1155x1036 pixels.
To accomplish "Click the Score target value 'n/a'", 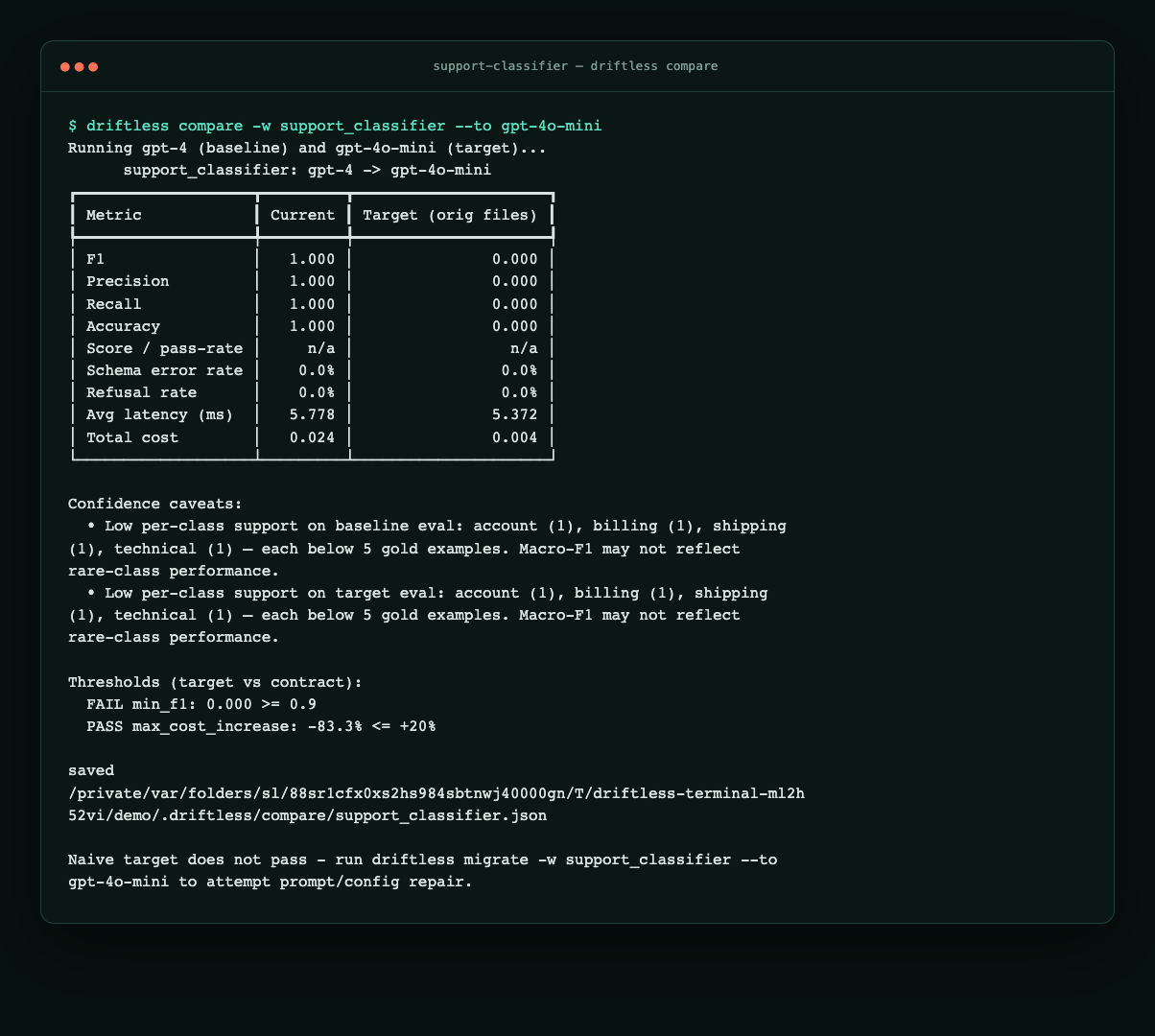I will tap(524, 348).
